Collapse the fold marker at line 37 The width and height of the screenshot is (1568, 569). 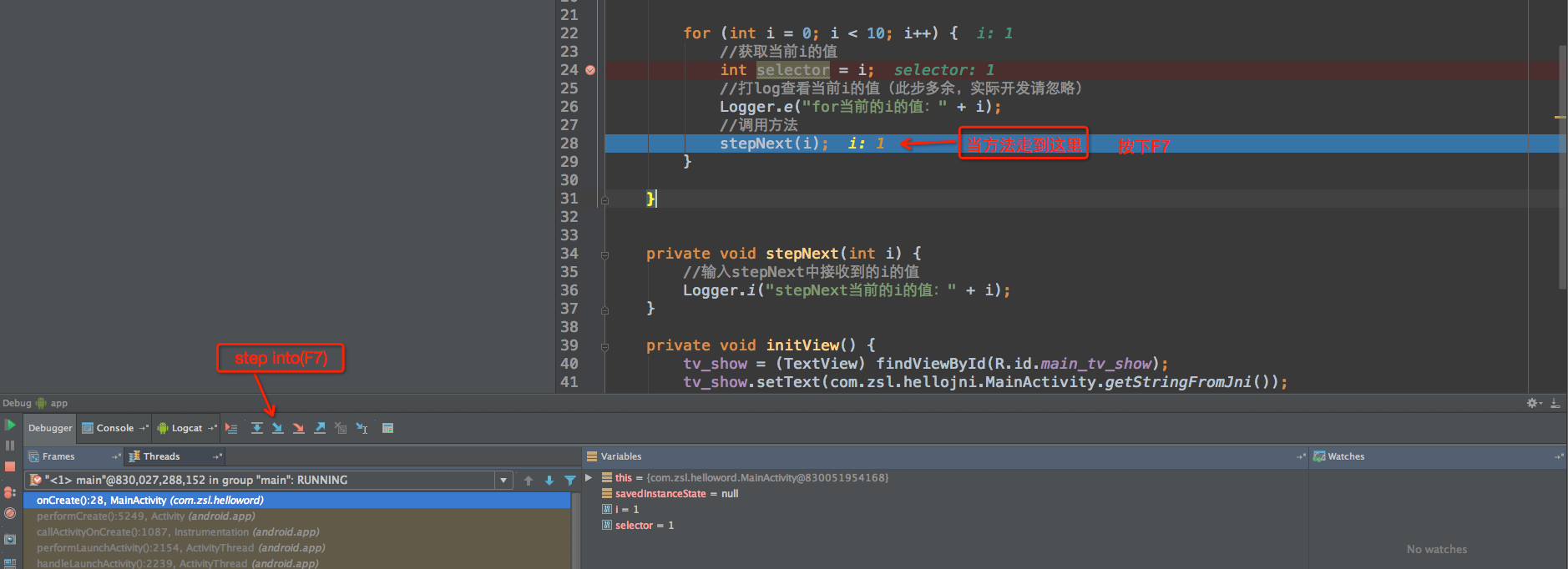[604, 310]
